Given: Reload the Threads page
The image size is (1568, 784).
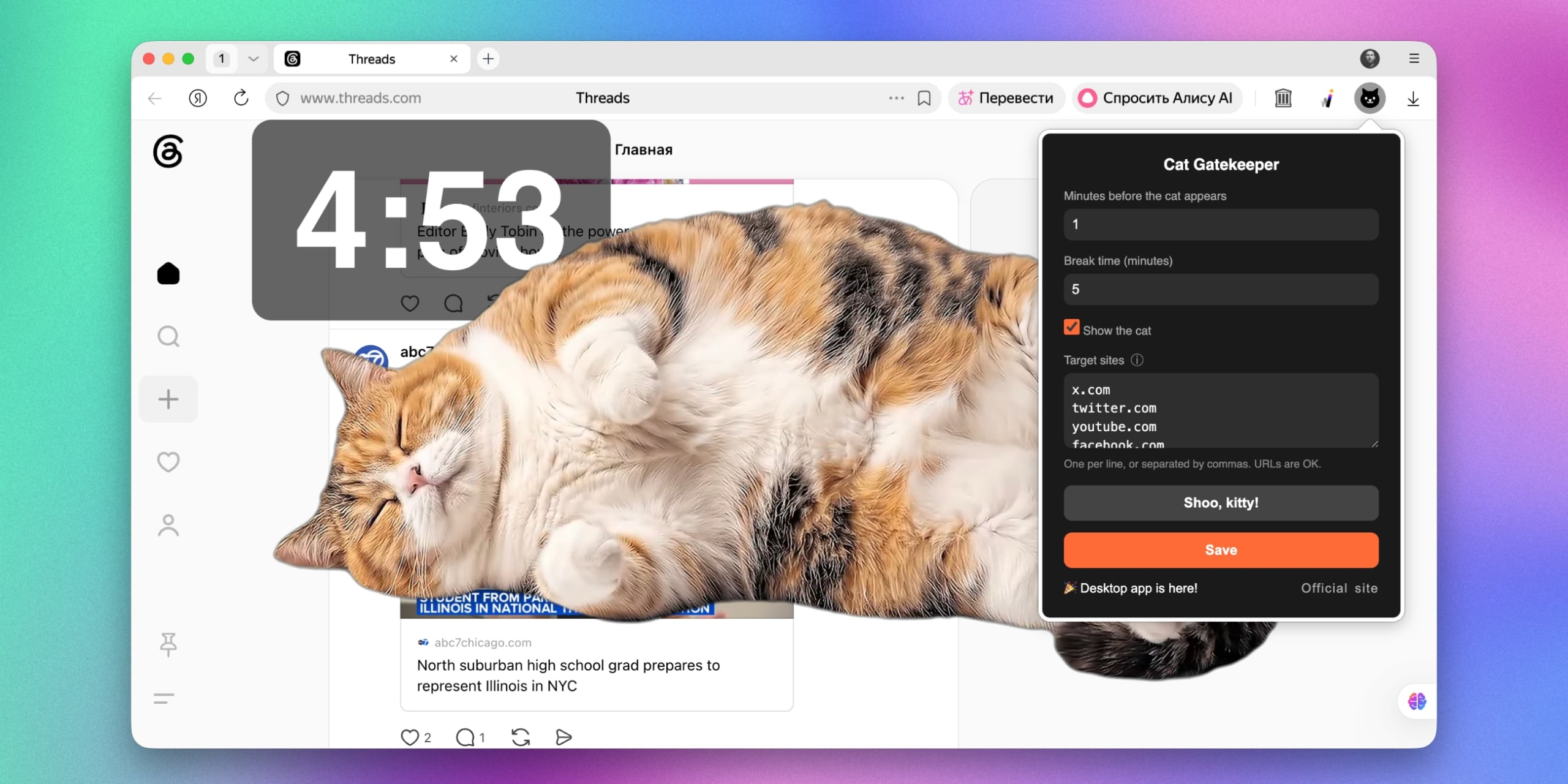Looking at the screenshot, I should (x=241, y=98).
